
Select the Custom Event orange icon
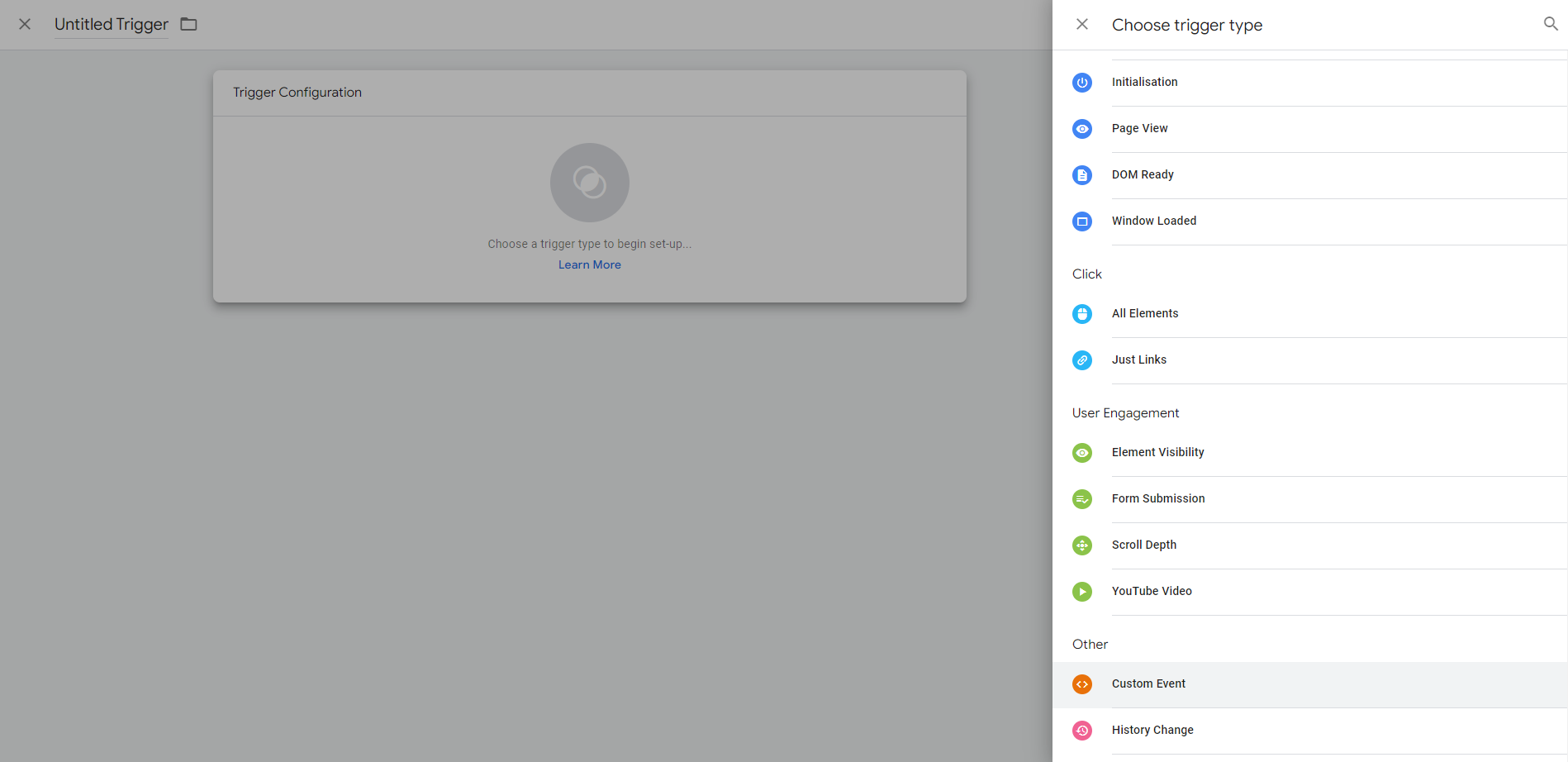pos(1082,684)
